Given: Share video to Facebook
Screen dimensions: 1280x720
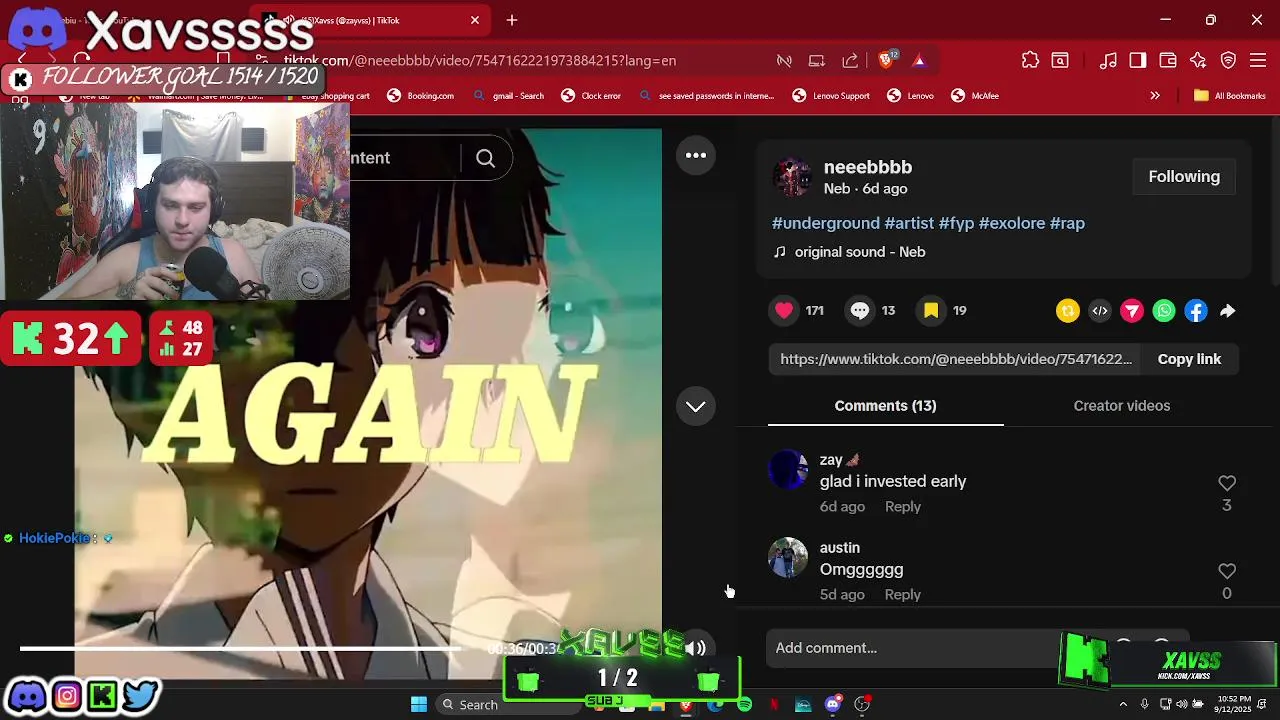Looking at the screenshot, I should coord(1196,311).
